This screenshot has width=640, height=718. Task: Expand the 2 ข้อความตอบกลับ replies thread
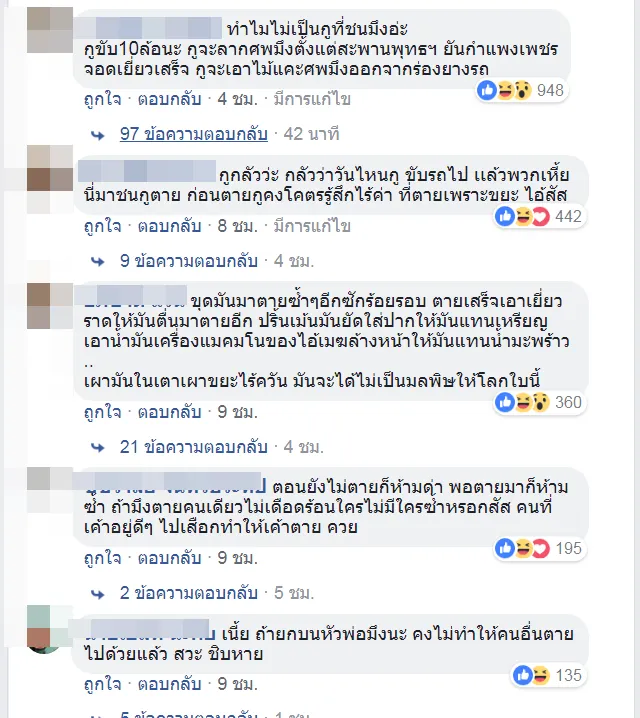coord(189,593)
